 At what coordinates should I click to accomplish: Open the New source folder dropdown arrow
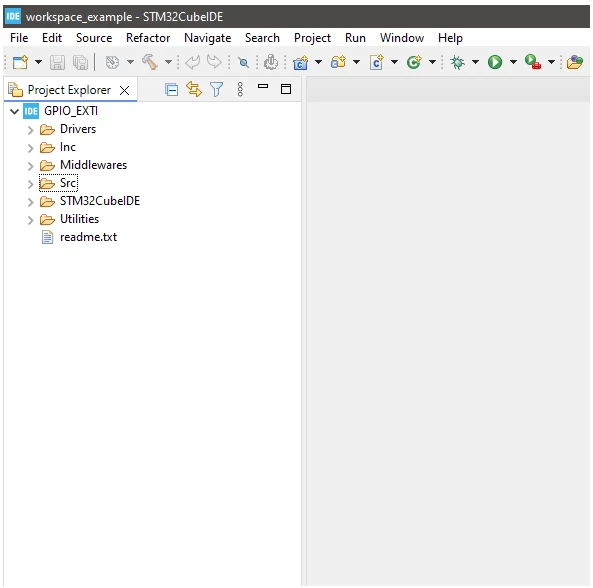(356, 62)
